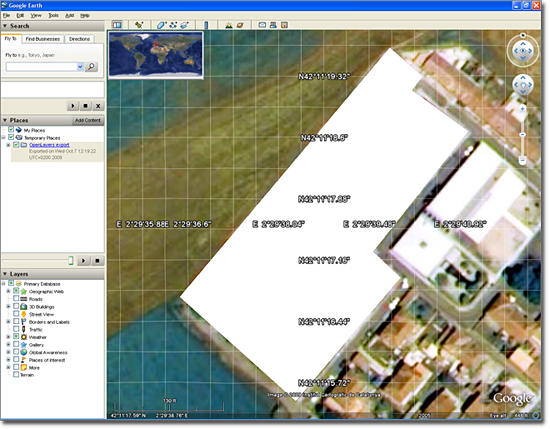Open the OpenLayers export link
This screenshot has height=429, width=550.
[49, 145]
